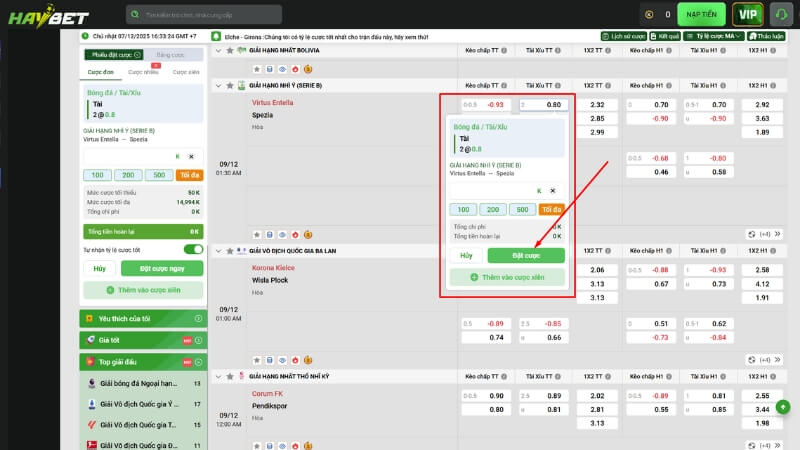Favorite the Serie B league star
This screenshot has width=800, height=450.
click(230, 86)
